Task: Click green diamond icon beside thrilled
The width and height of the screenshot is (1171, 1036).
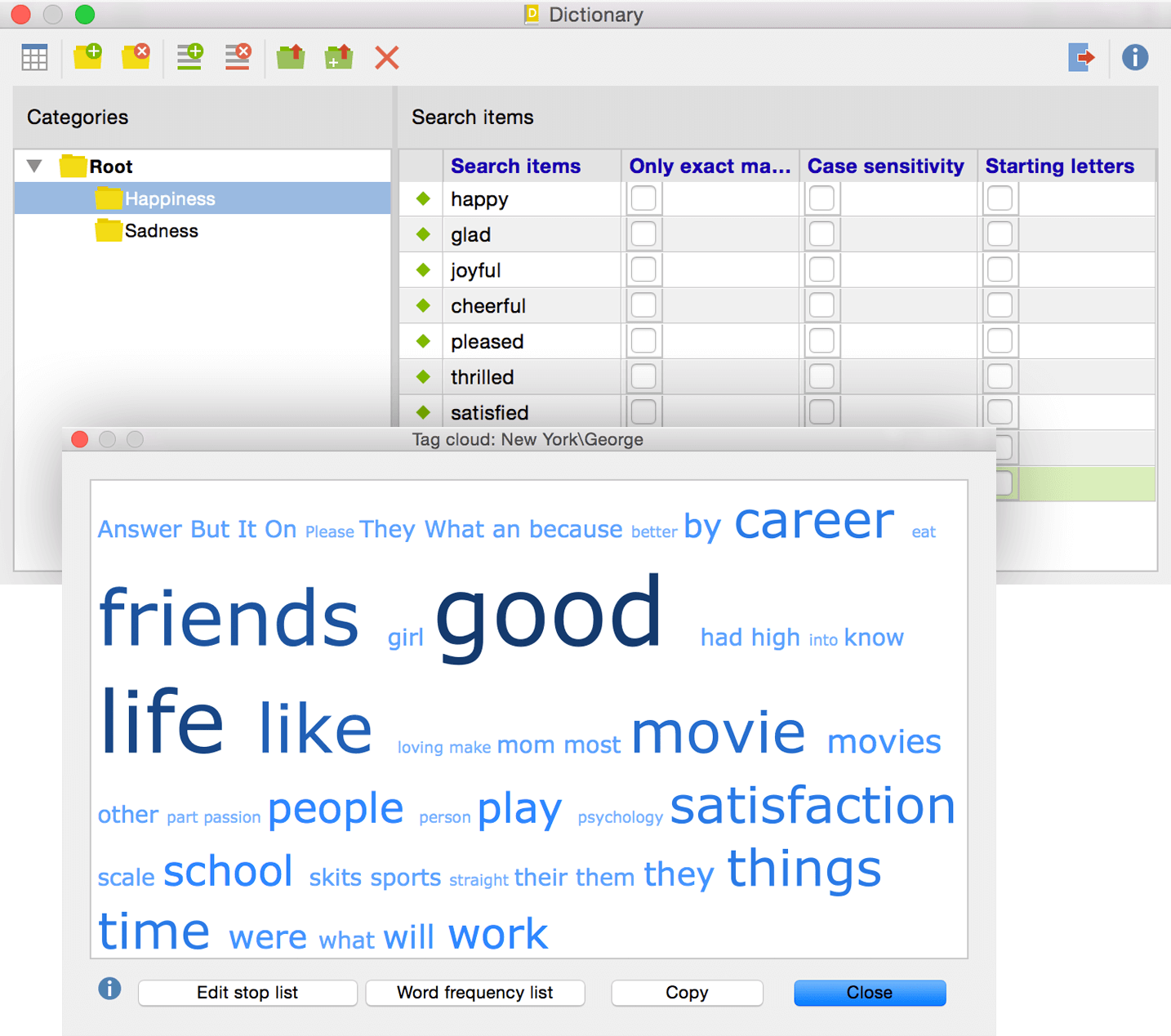Action: tap(423, 376)
